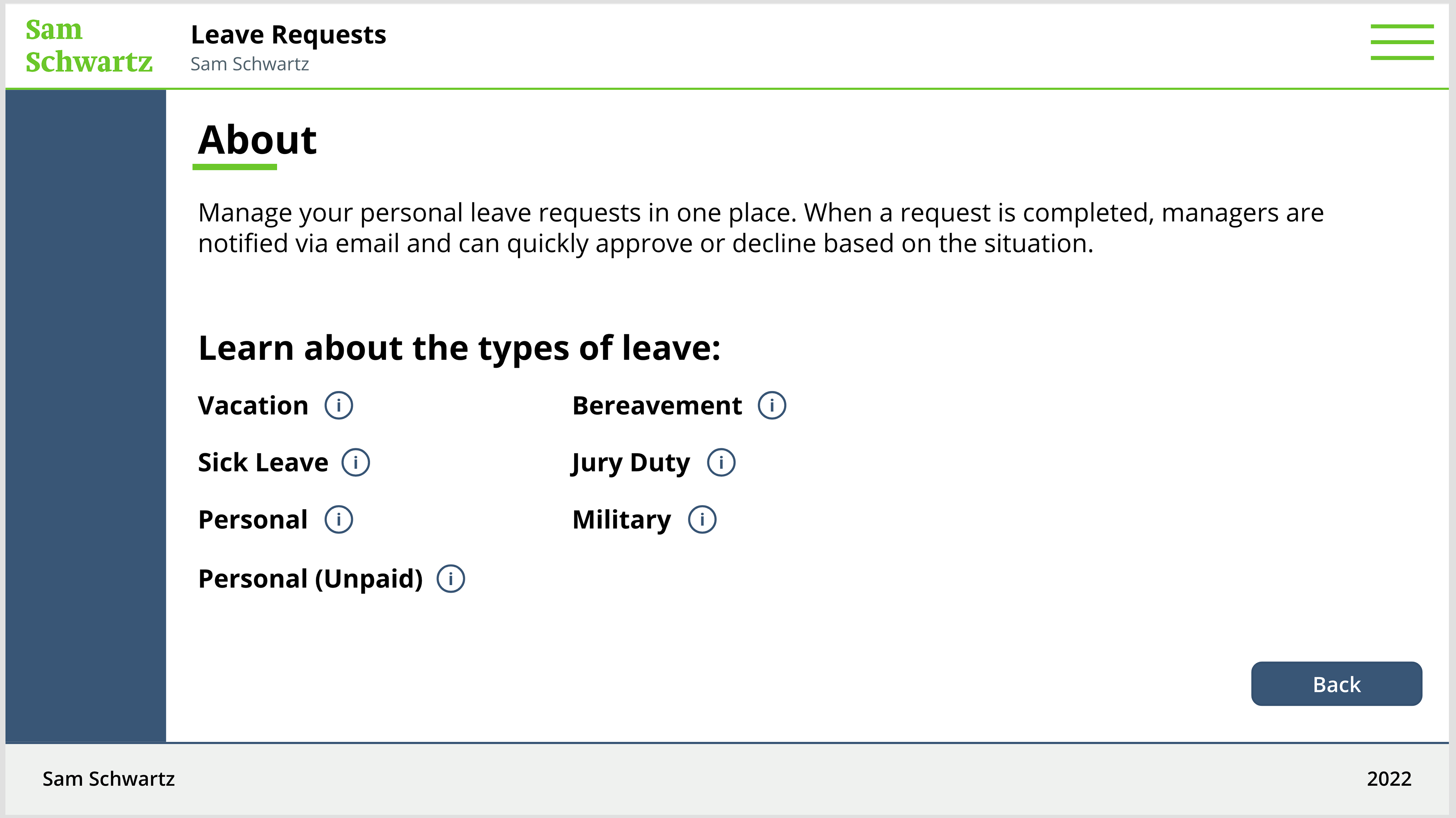Click the Jury Duty label text
The height and width of the screenshot is (818, 1456).
coord(631,463)
